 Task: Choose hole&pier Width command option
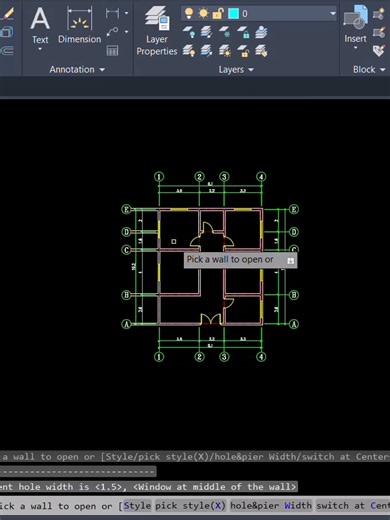[x=271, y=506]
